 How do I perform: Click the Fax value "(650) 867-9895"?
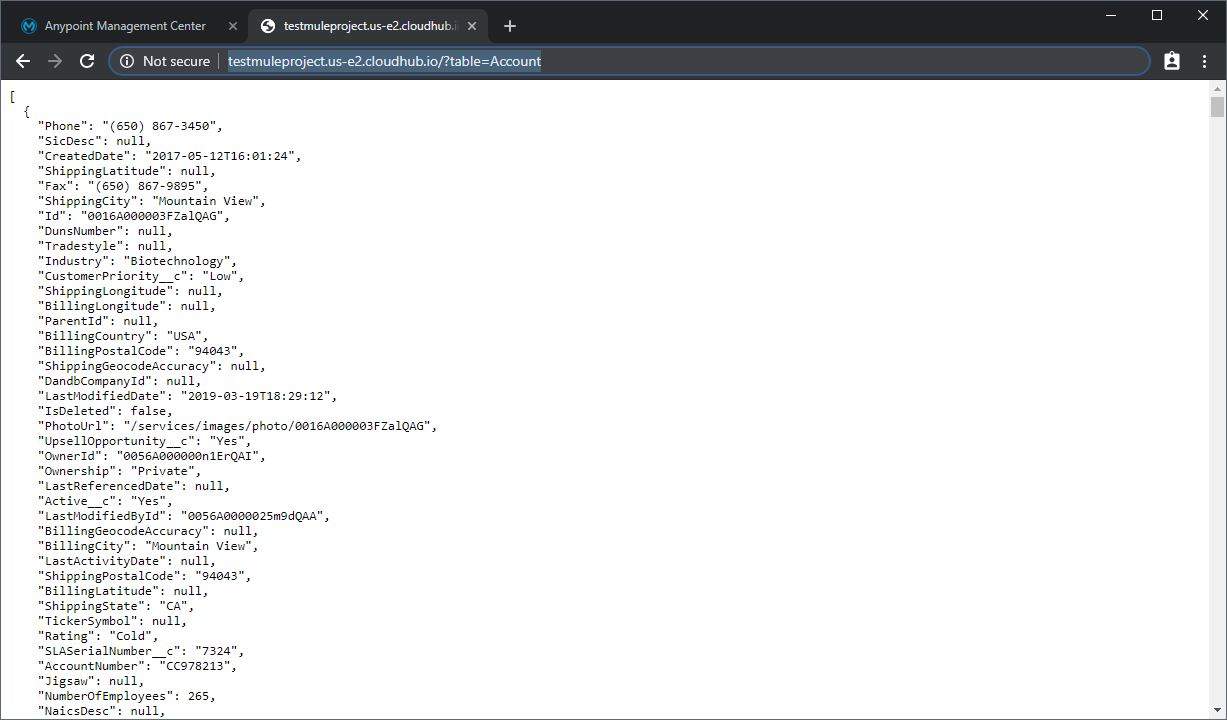[x=145, y=186]
